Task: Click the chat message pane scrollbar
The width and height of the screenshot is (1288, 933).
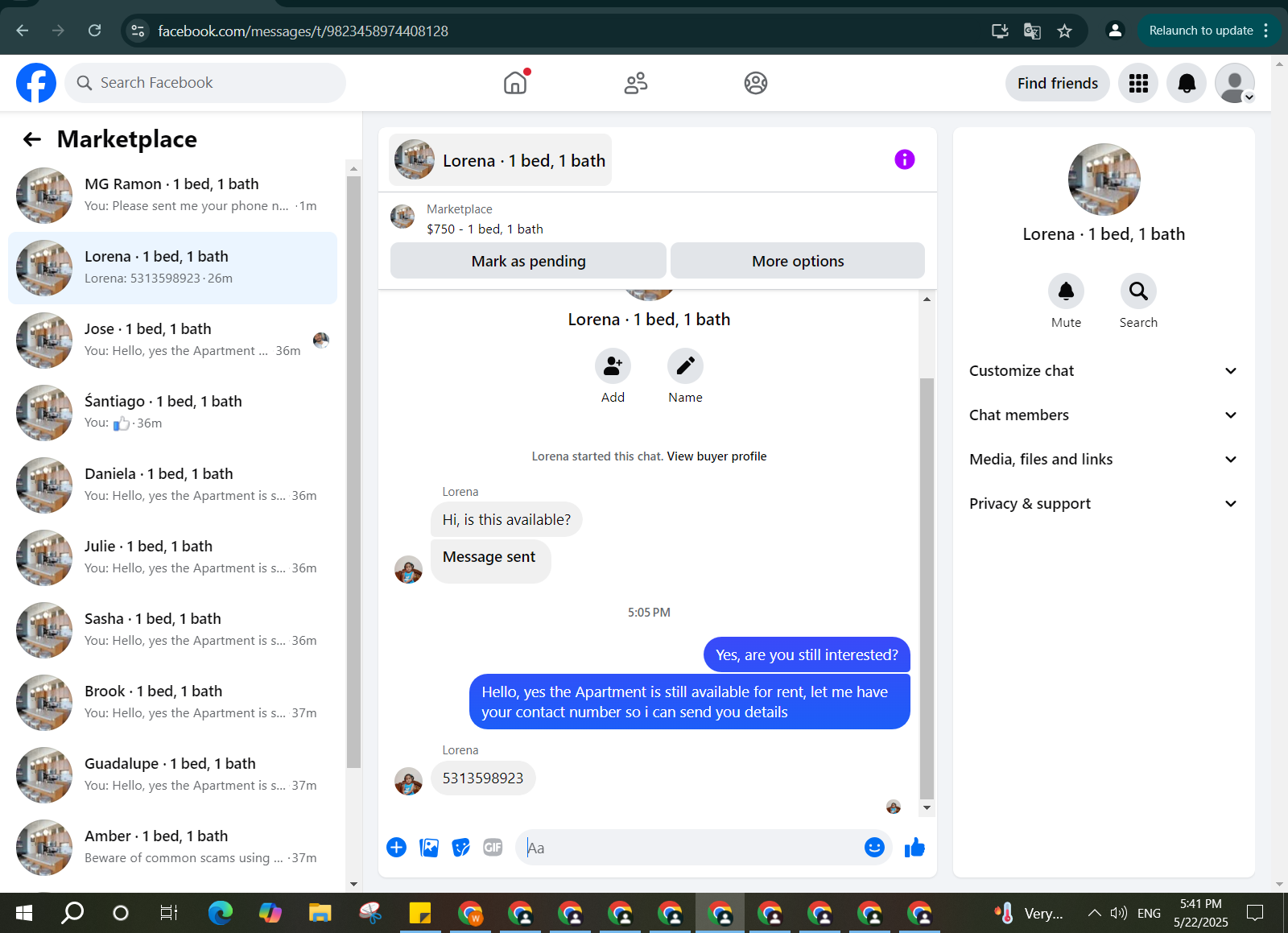Action: [x=927, y=588]
